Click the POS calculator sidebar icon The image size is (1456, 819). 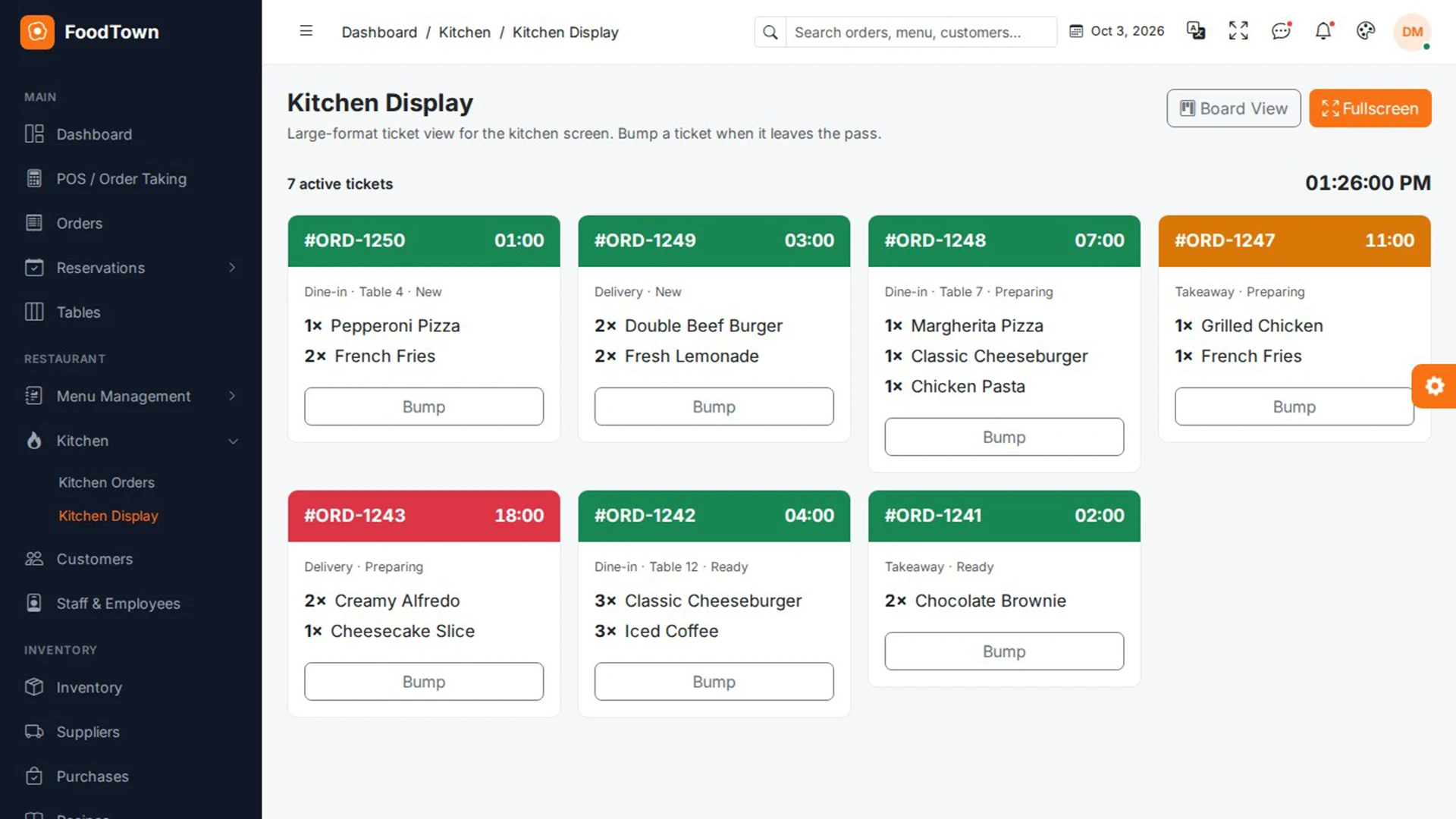click(34, 178)
